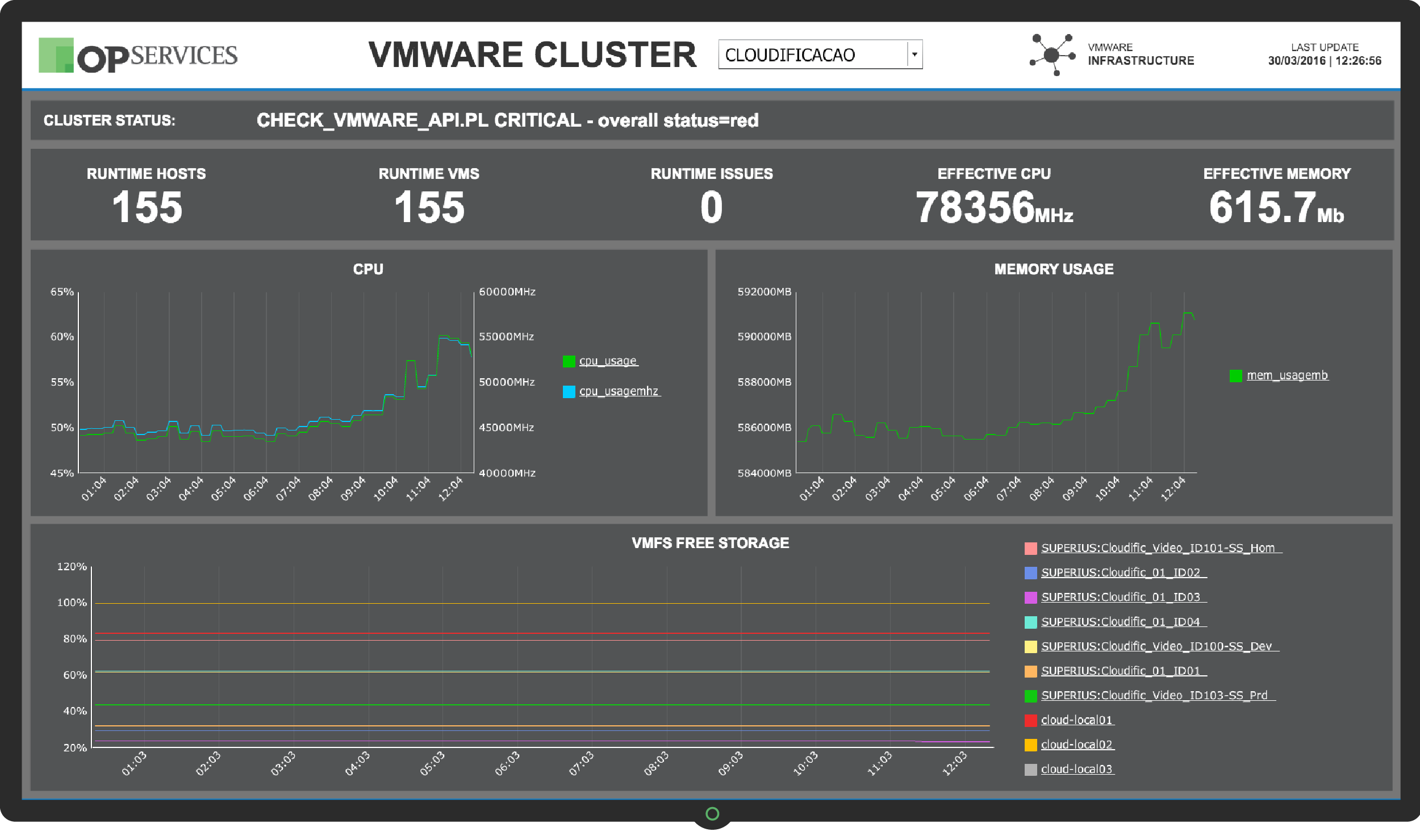Screen dimensions: 1420x840
Task: Click the red swatch beside cloud-local01
Action: coord(1030,721)
